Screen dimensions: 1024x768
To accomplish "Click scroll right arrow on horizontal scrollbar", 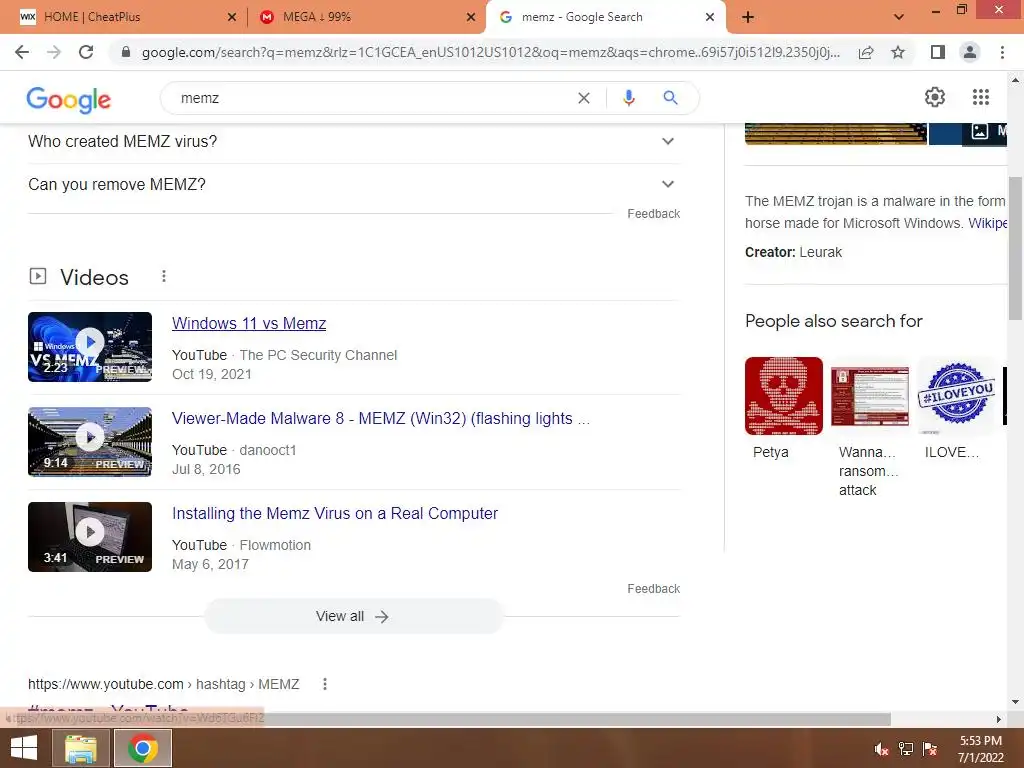I will coord(999,719).
